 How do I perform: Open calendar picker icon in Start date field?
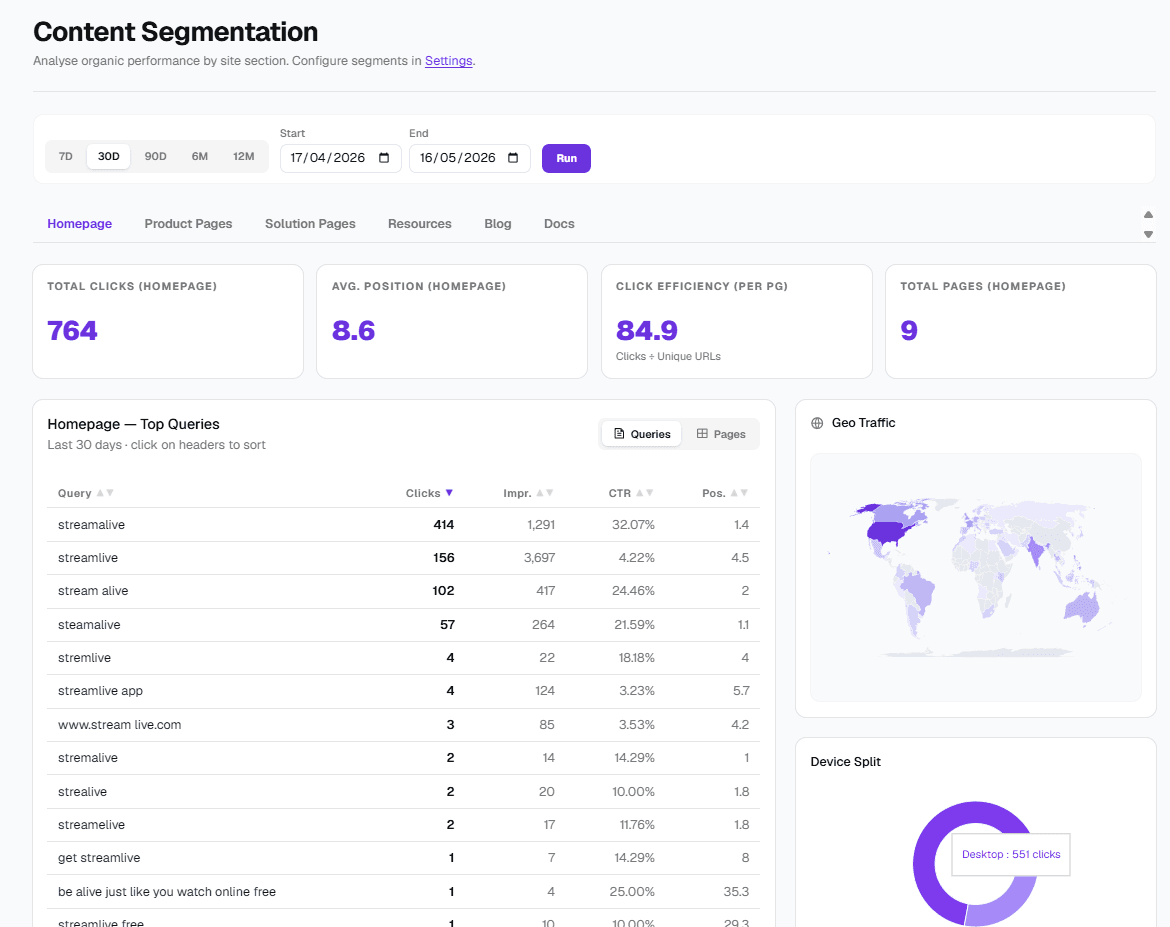click(384, 157)
